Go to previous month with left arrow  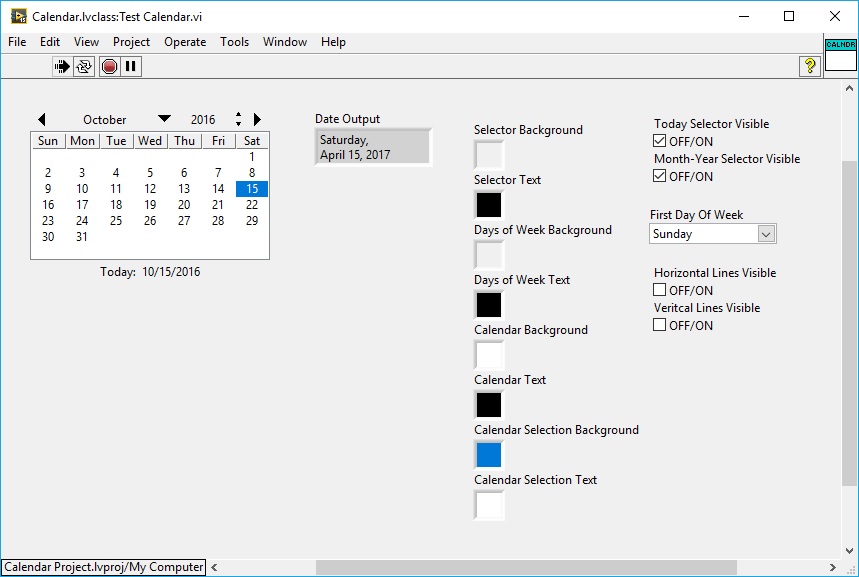(x=42, y=120)
